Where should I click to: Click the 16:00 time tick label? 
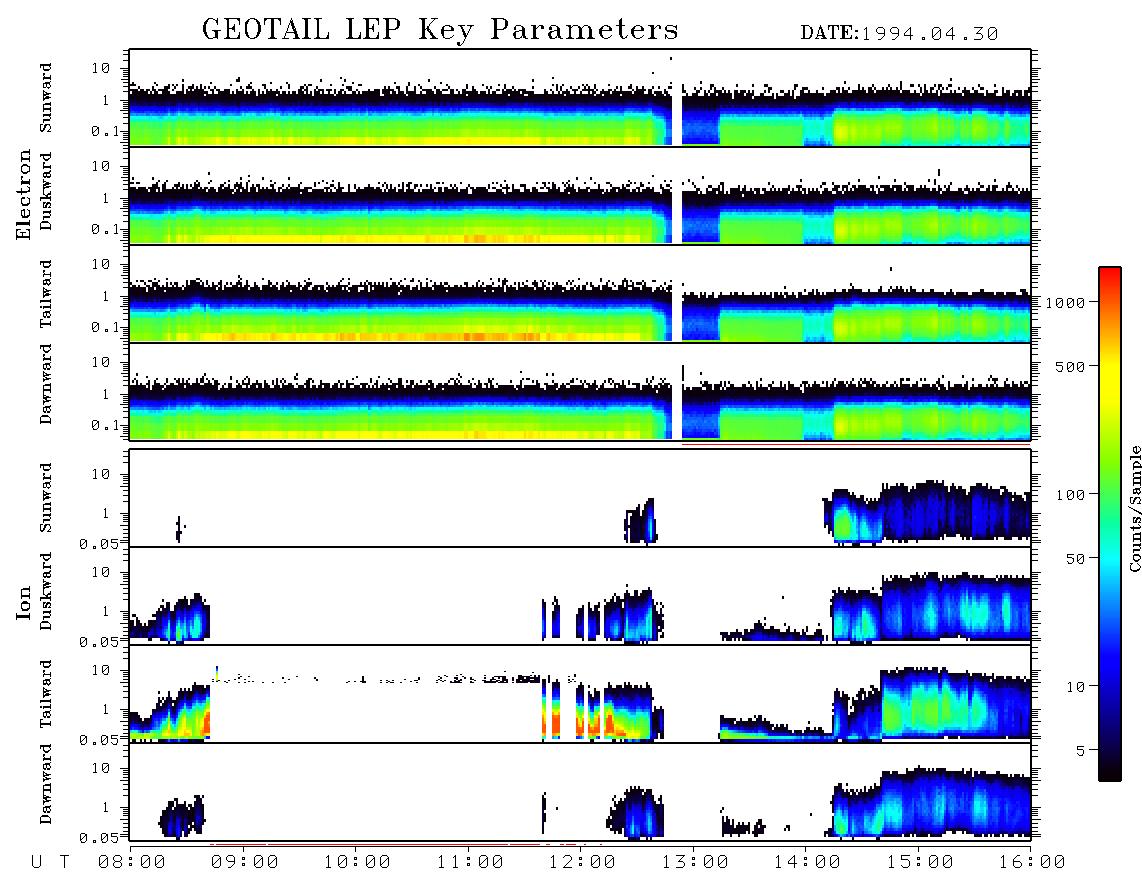[x=1032, y=862]
